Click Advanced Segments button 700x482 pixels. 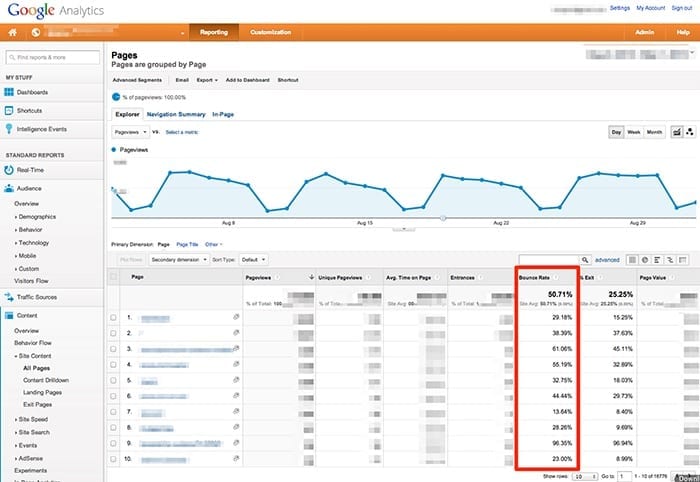137,80
